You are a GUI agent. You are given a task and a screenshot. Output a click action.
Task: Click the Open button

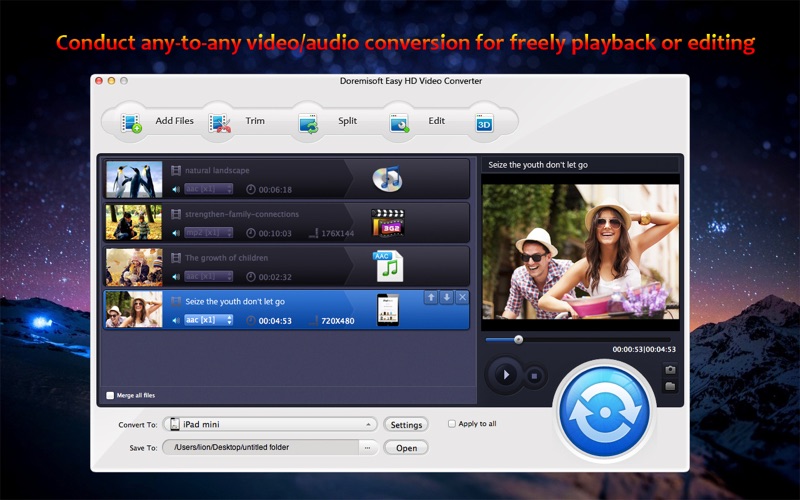[x=406, y=448]
